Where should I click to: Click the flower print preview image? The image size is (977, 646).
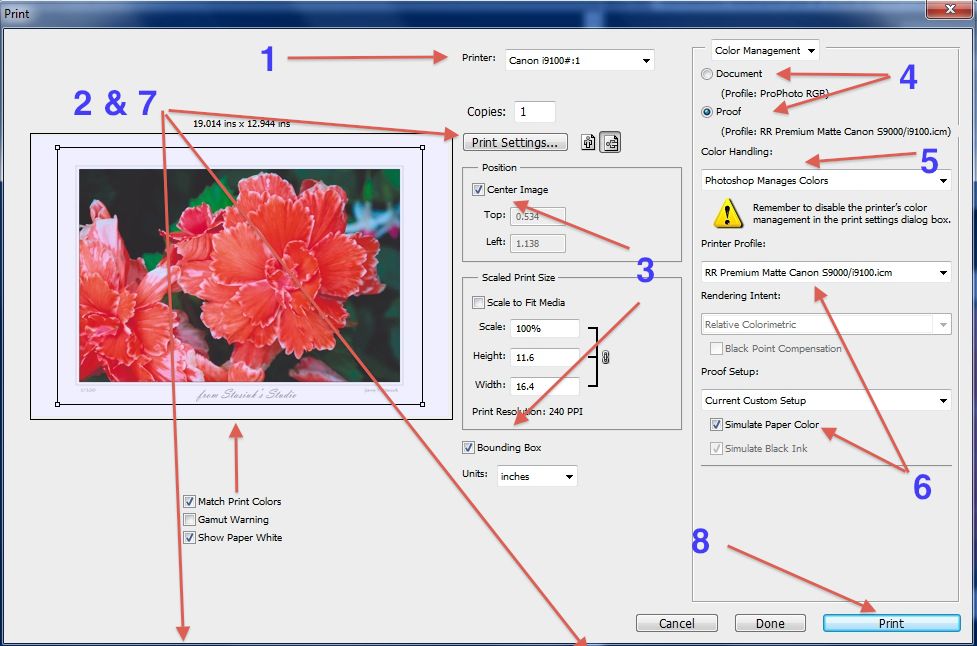[239, 275]
